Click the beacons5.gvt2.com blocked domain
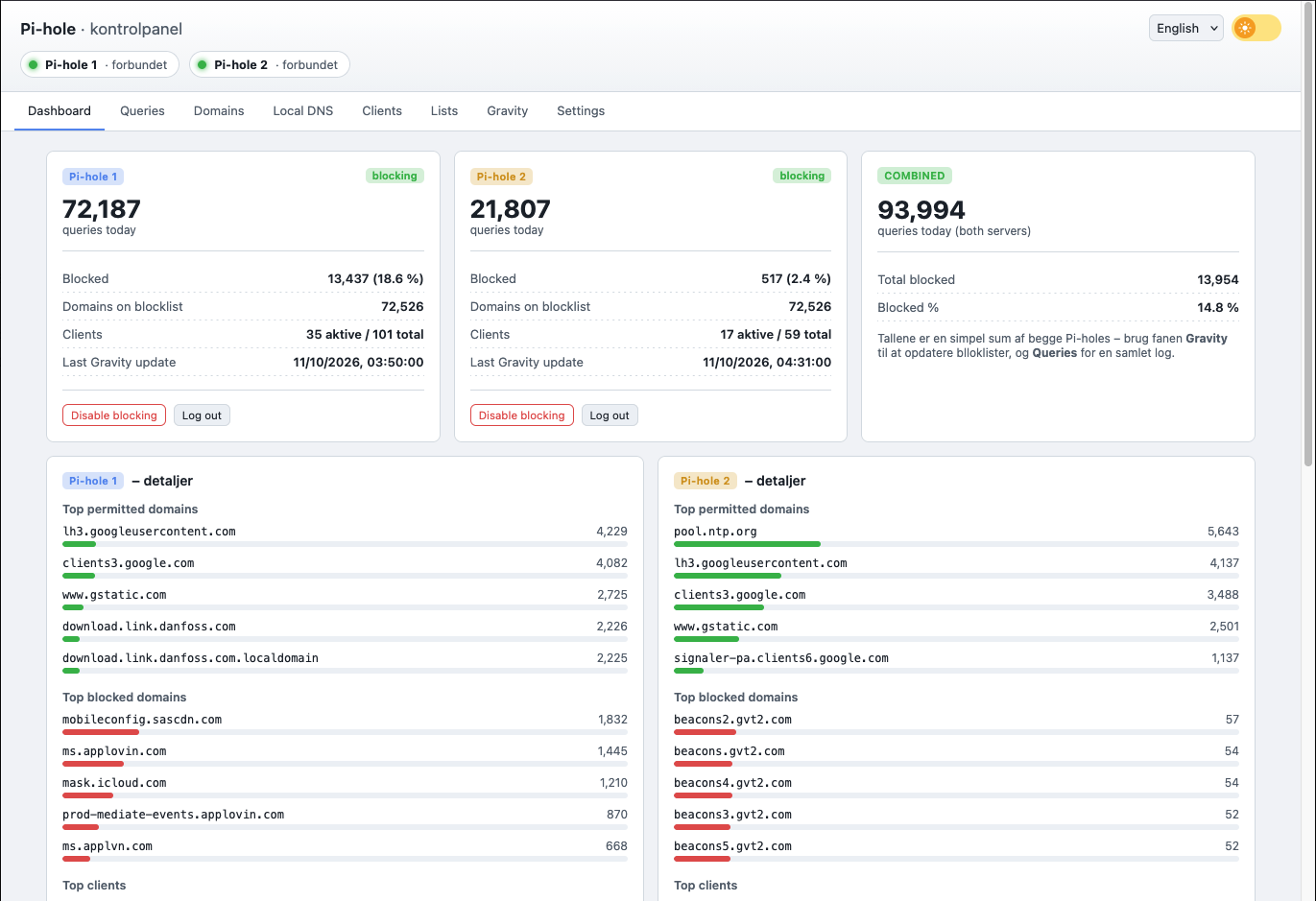Screen dimensions: 1316x901 [732, 846]
